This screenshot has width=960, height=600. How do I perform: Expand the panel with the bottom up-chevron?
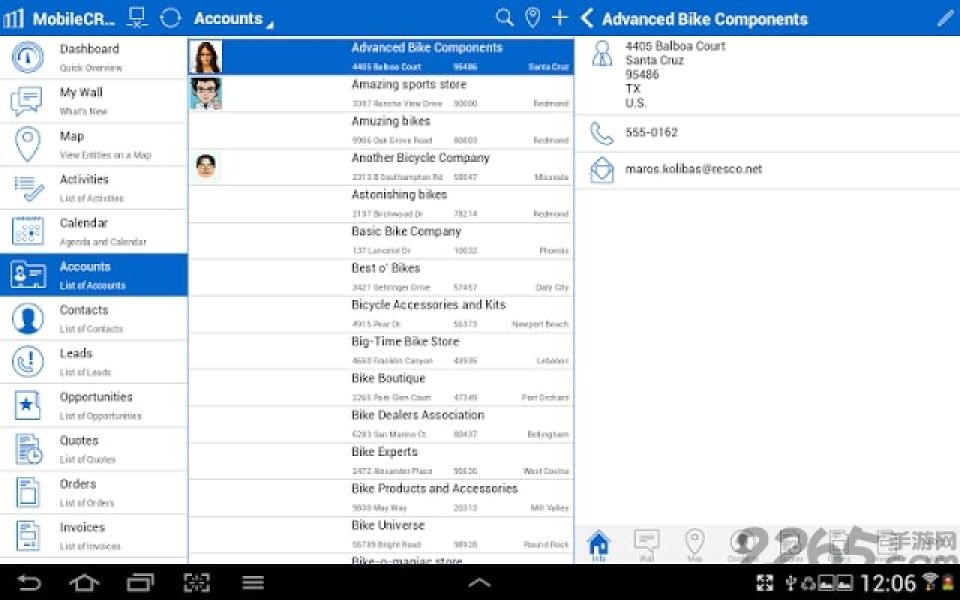coord(479,582)
